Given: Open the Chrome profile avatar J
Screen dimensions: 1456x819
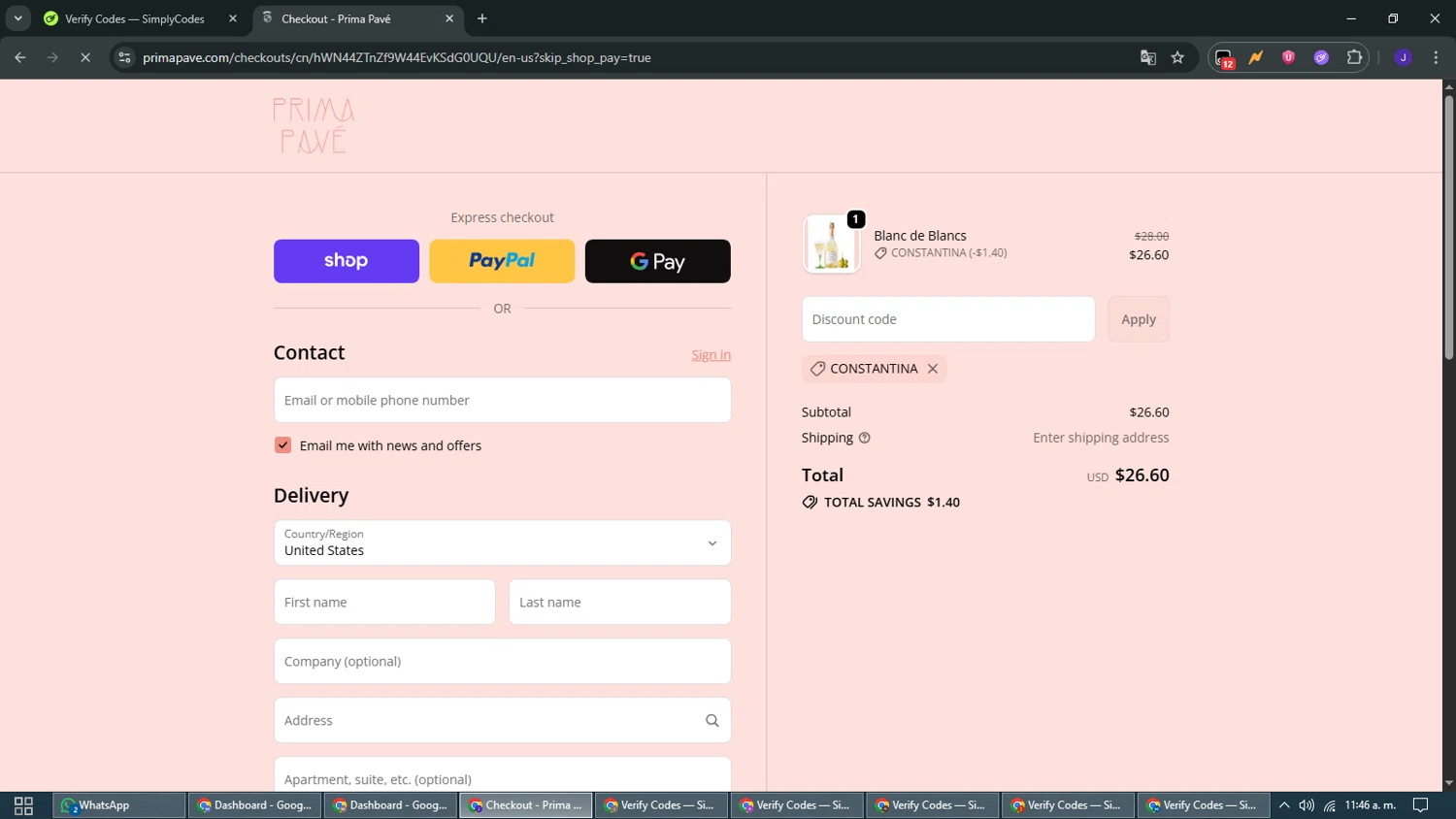Looking at the screenshot, I should tap(1403, 57).
